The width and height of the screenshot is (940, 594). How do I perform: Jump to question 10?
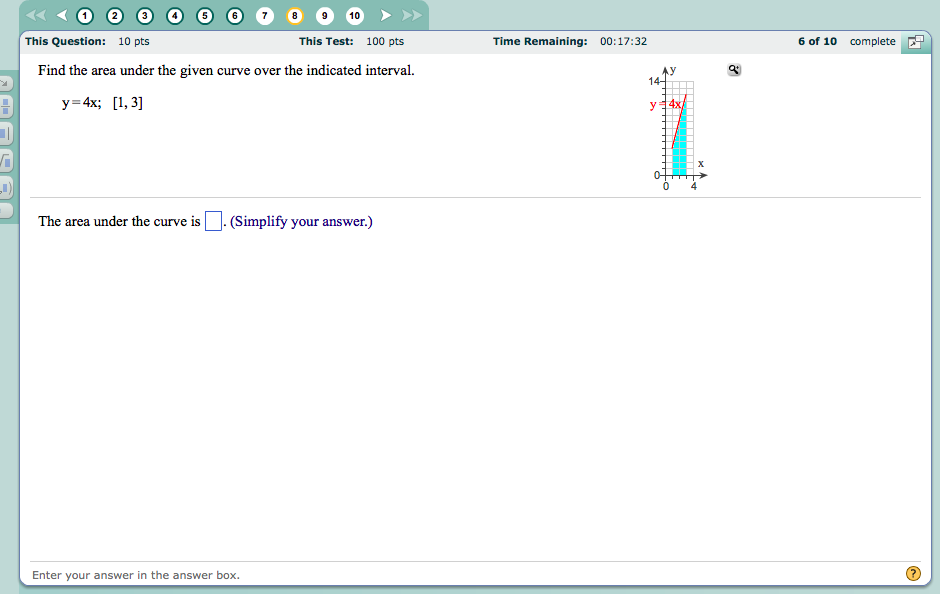click(x=354, y=16)
